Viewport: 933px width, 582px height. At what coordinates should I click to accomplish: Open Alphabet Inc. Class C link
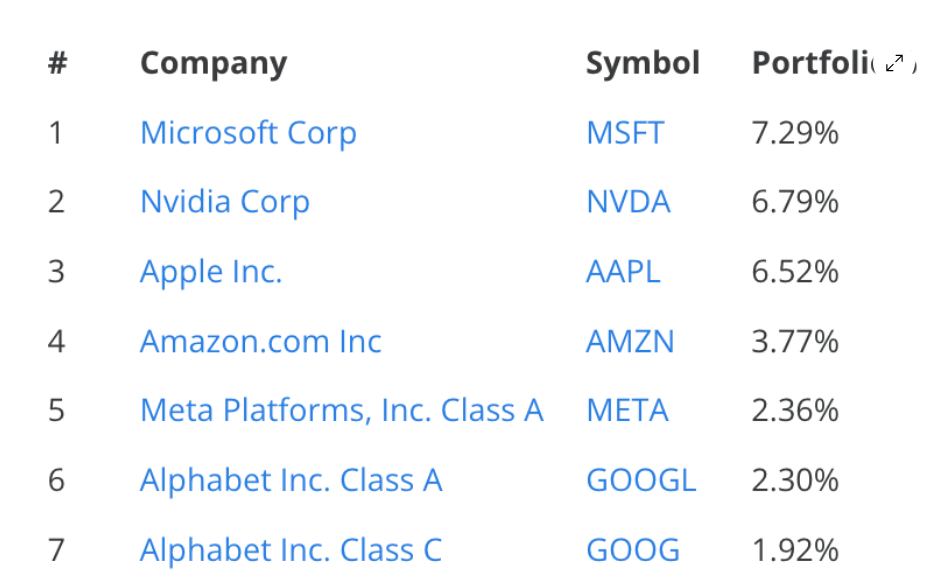291,550
